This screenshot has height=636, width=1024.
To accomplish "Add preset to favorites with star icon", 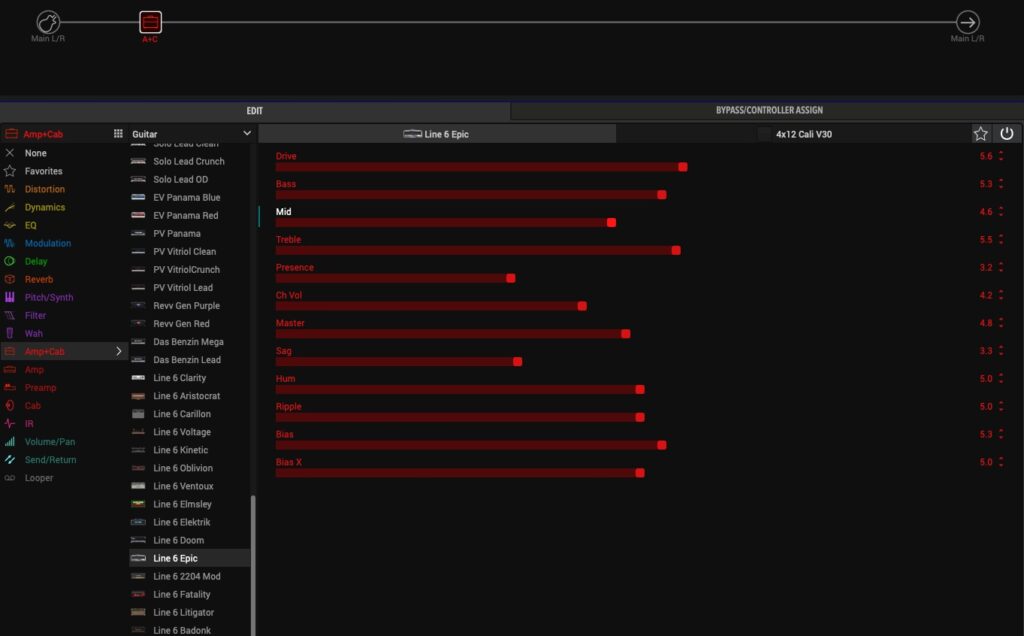I will (x=980, y=134).
